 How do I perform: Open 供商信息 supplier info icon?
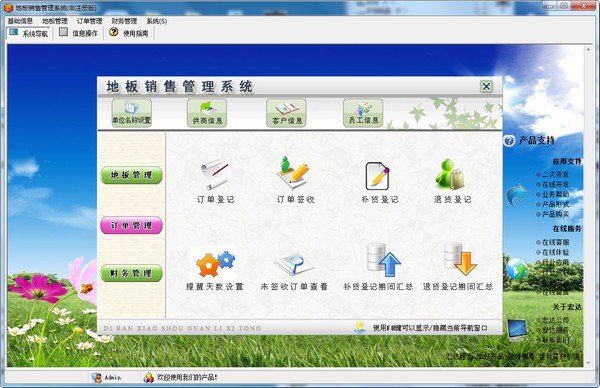(x=207, y=112)
